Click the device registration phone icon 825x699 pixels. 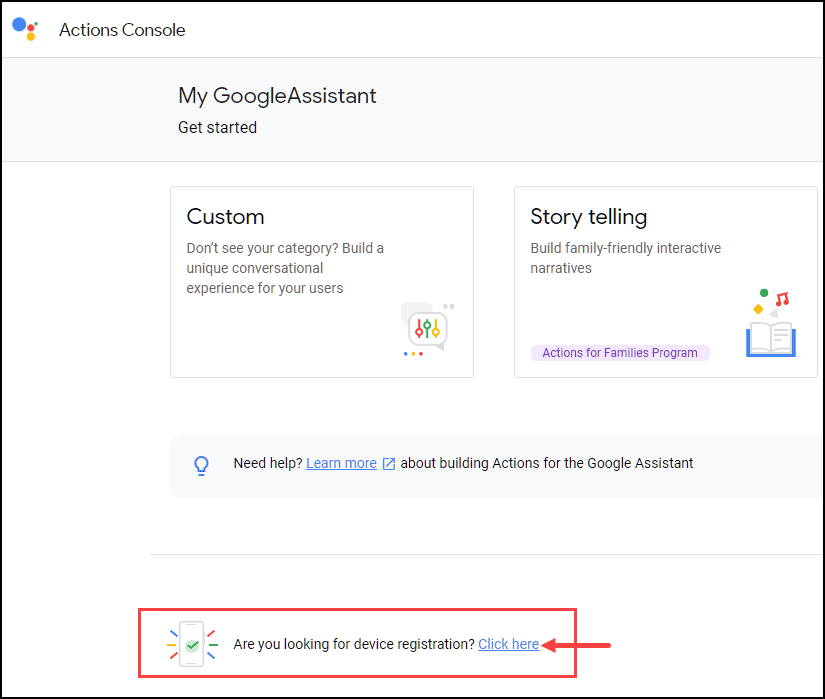(x=192, y=644)
